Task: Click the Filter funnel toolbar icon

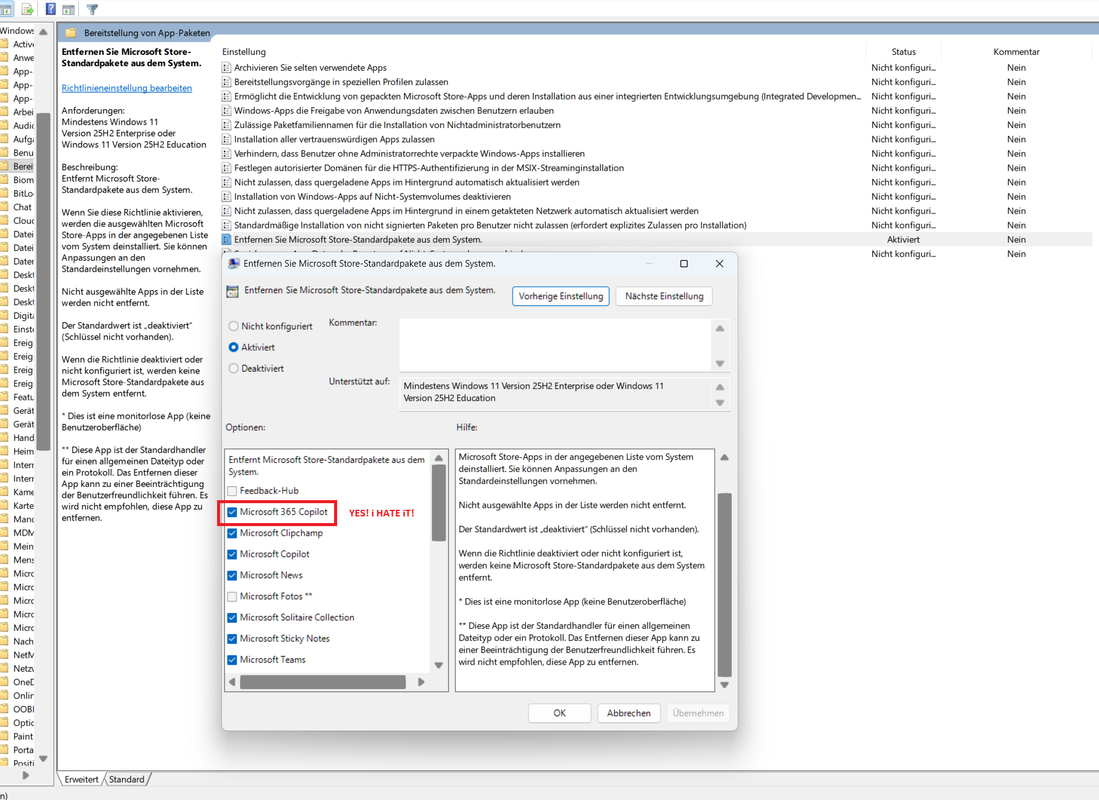Action: tap(92, 9)
